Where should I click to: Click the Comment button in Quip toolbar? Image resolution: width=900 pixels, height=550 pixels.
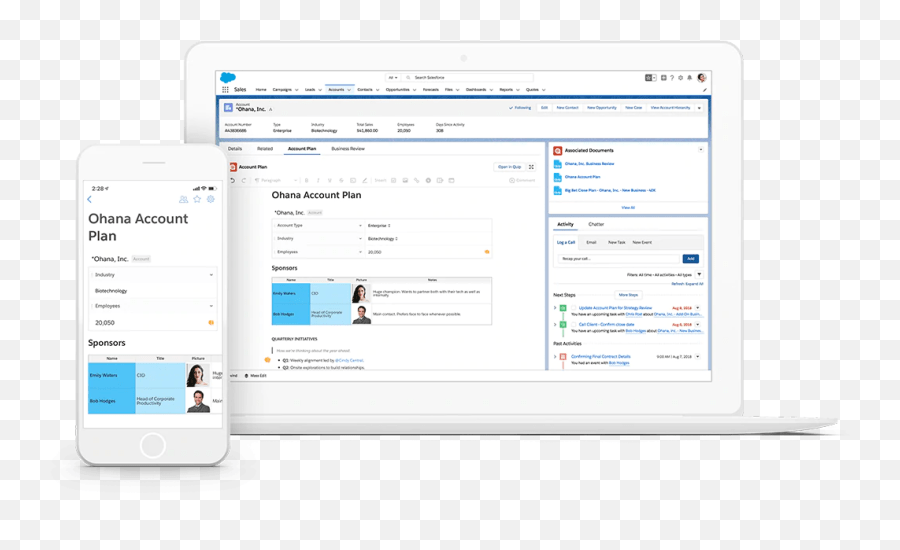coord(522,180)
